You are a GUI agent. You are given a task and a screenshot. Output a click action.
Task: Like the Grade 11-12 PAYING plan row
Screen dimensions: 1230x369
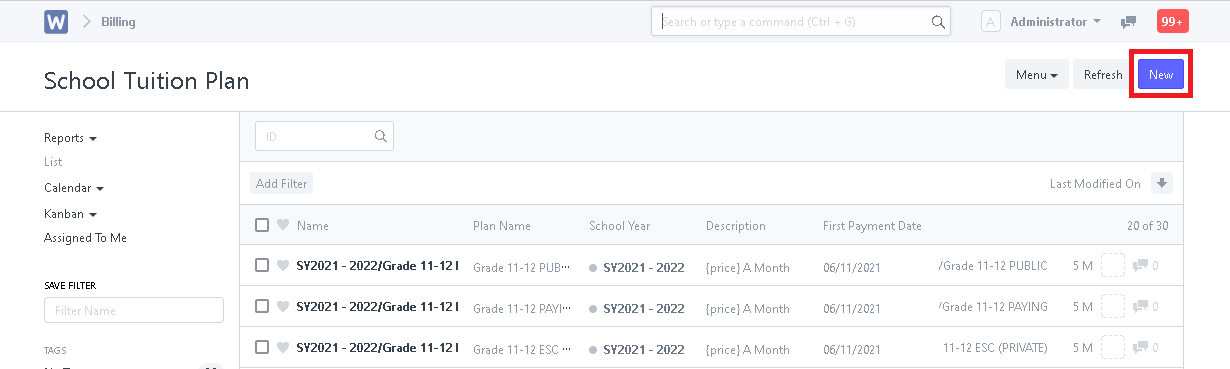(x=283, y=307)
